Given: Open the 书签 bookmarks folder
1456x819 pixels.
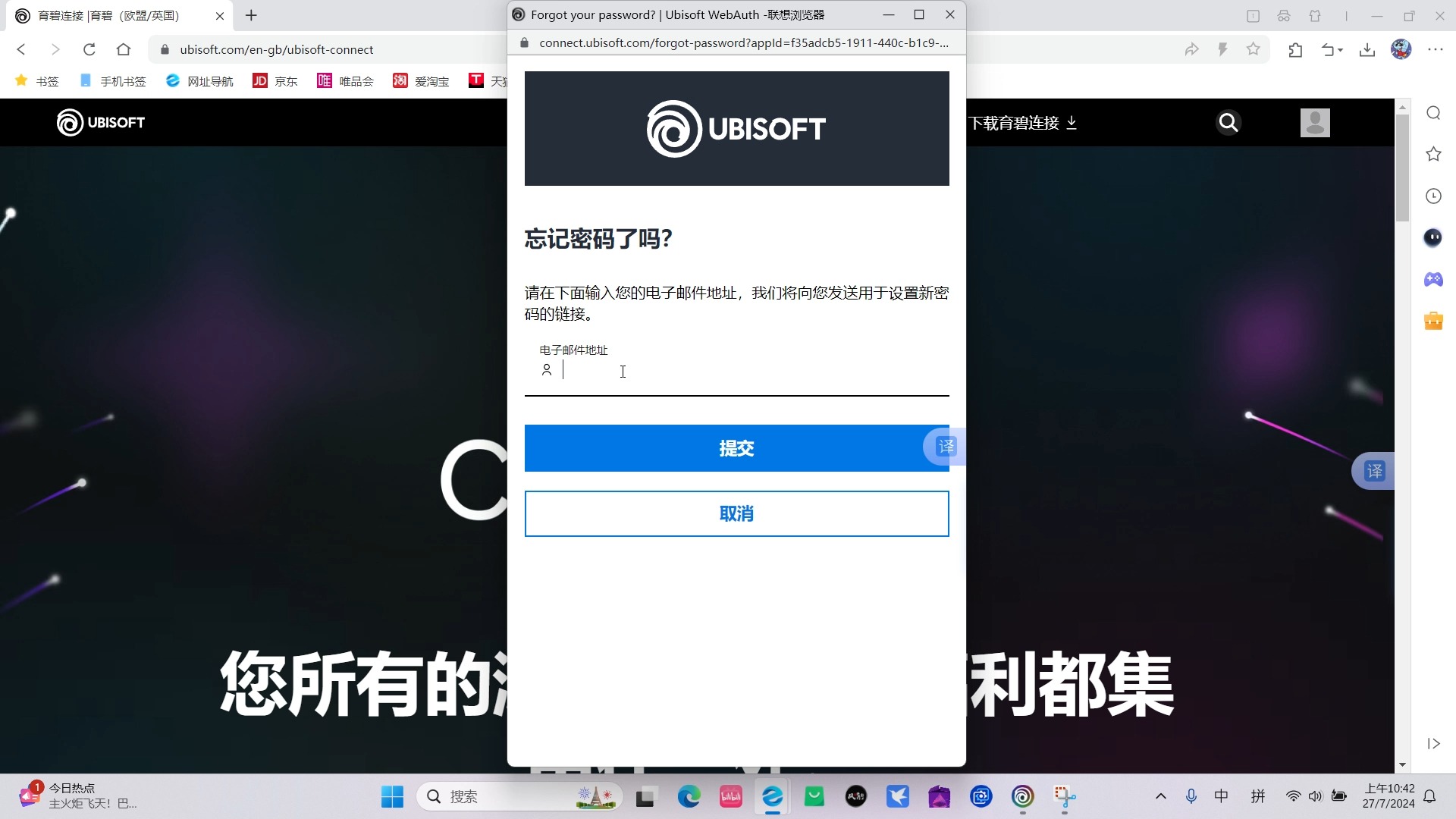Looking at the screenshot, I should [36, 80].
